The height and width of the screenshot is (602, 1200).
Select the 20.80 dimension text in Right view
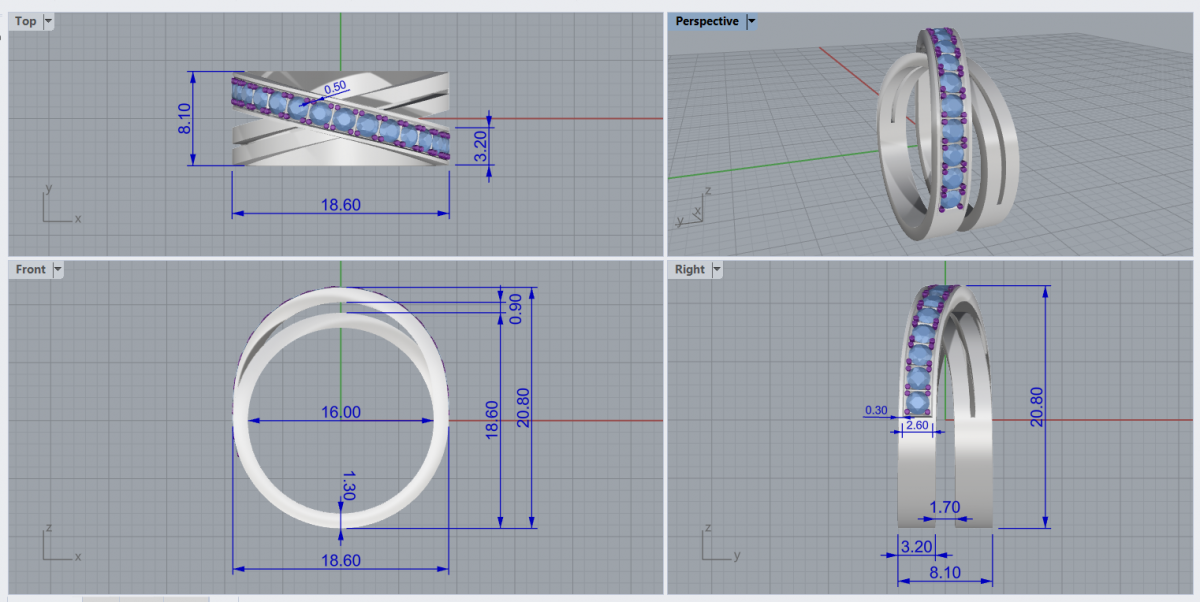click(x=1036, y=407)
